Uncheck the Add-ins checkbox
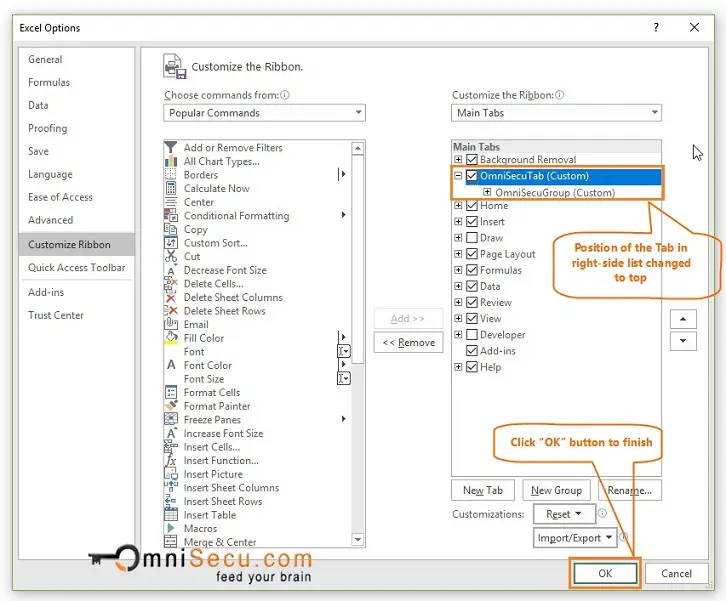The height and width of the screenshot is (601, 726). tap(472, 351)
